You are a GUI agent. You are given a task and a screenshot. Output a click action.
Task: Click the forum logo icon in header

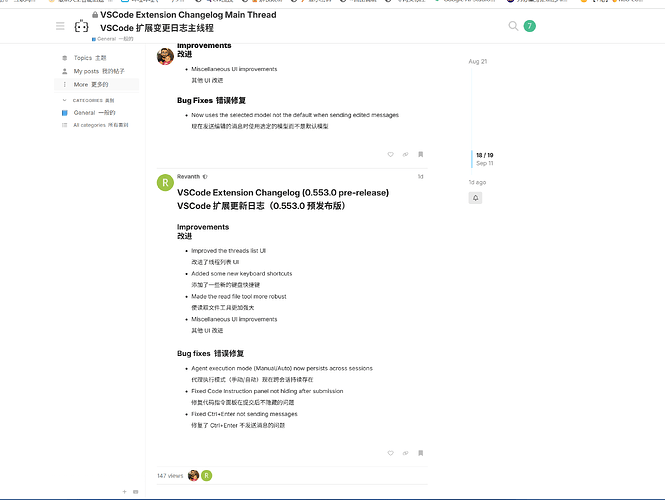[81, 26]
